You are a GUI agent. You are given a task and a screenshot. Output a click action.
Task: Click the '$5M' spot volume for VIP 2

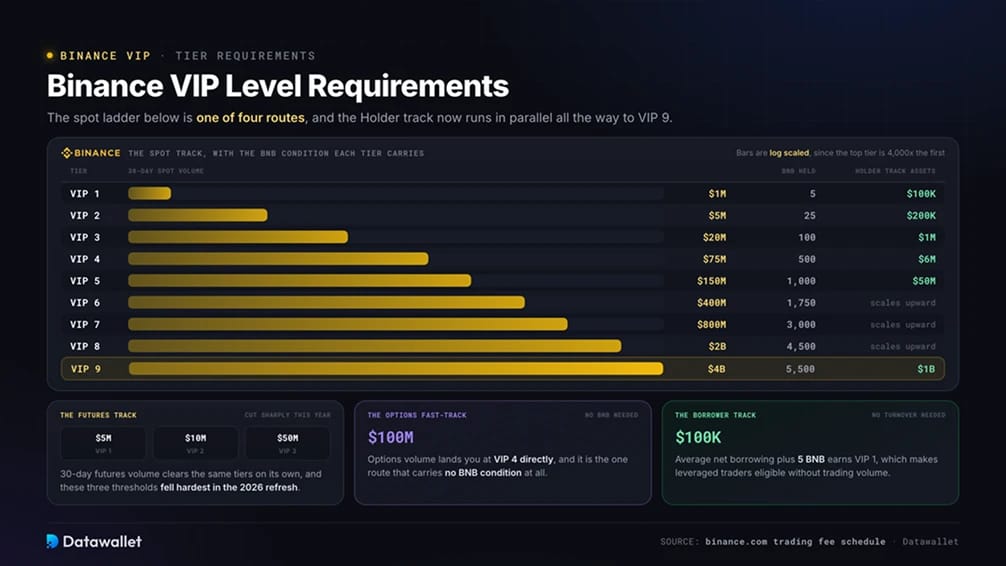717,216
